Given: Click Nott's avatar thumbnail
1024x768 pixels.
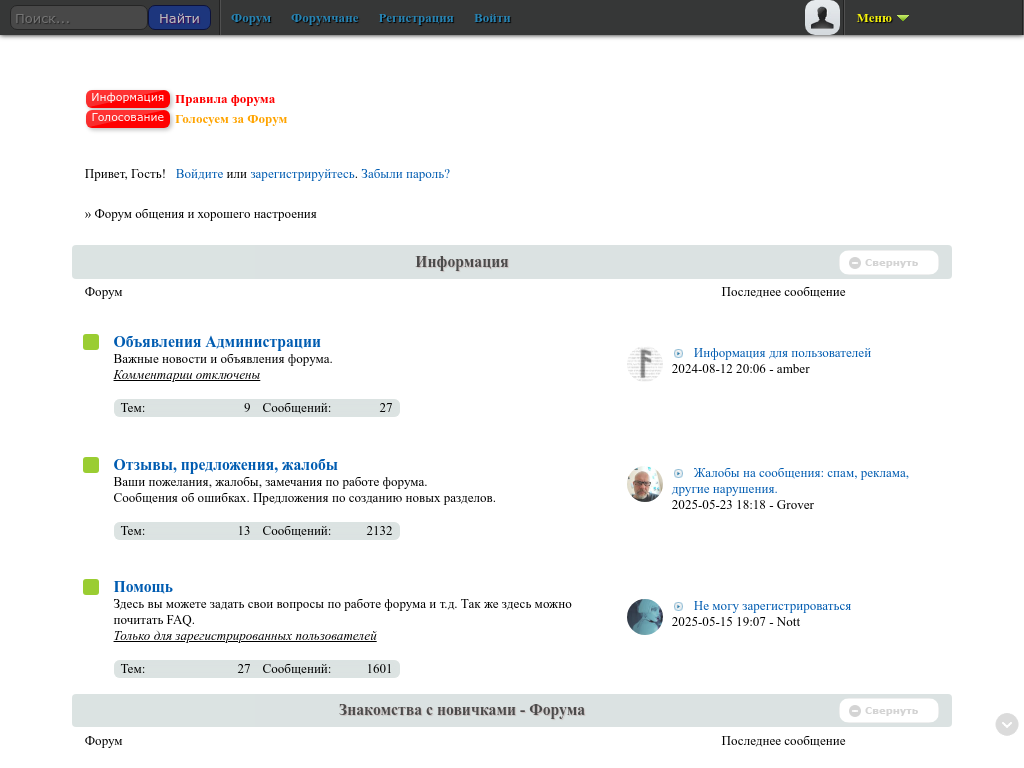Looking at the screenshot, I should 645,617.
